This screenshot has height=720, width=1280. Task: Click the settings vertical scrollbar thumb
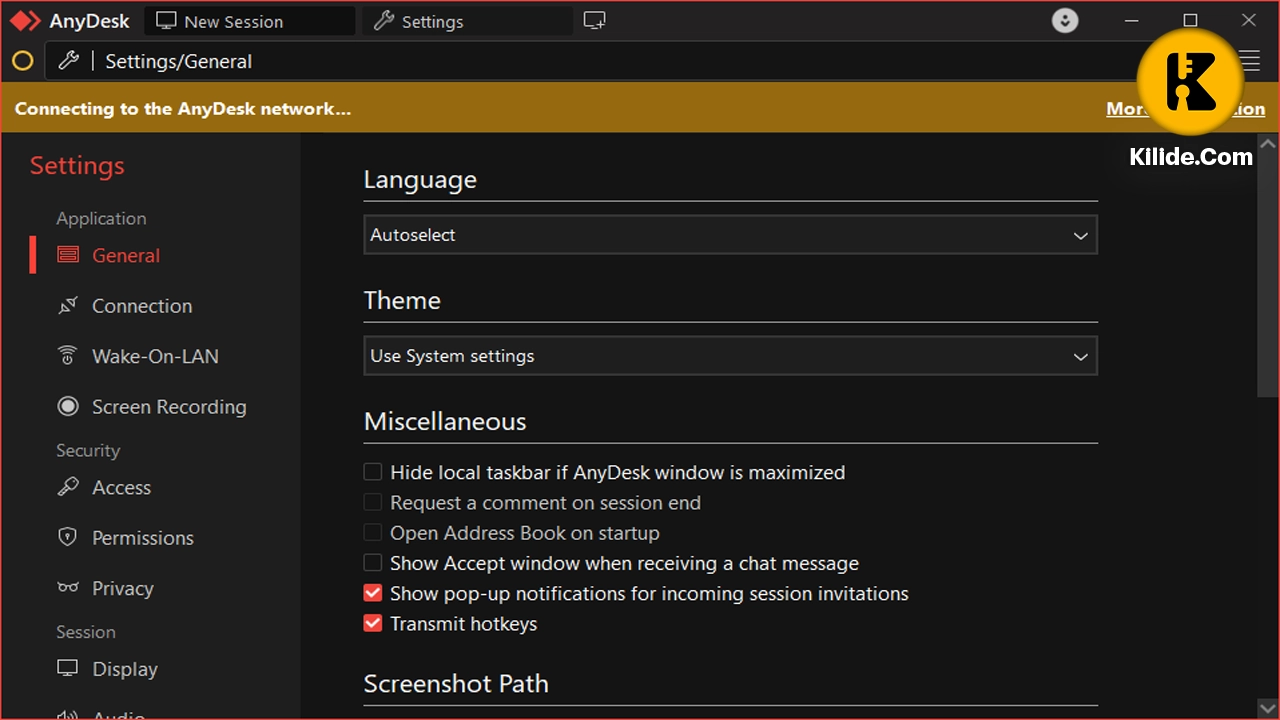click(1267, 275)
